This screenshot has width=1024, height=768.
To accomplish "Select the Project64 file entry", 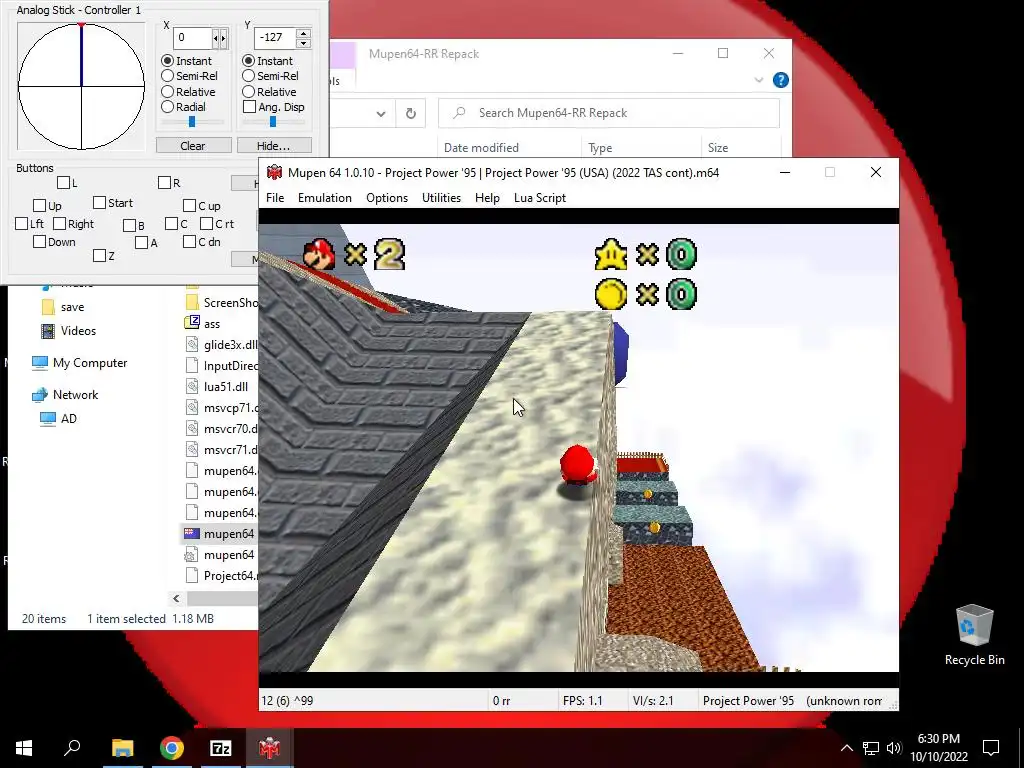I will click(222, 575).
